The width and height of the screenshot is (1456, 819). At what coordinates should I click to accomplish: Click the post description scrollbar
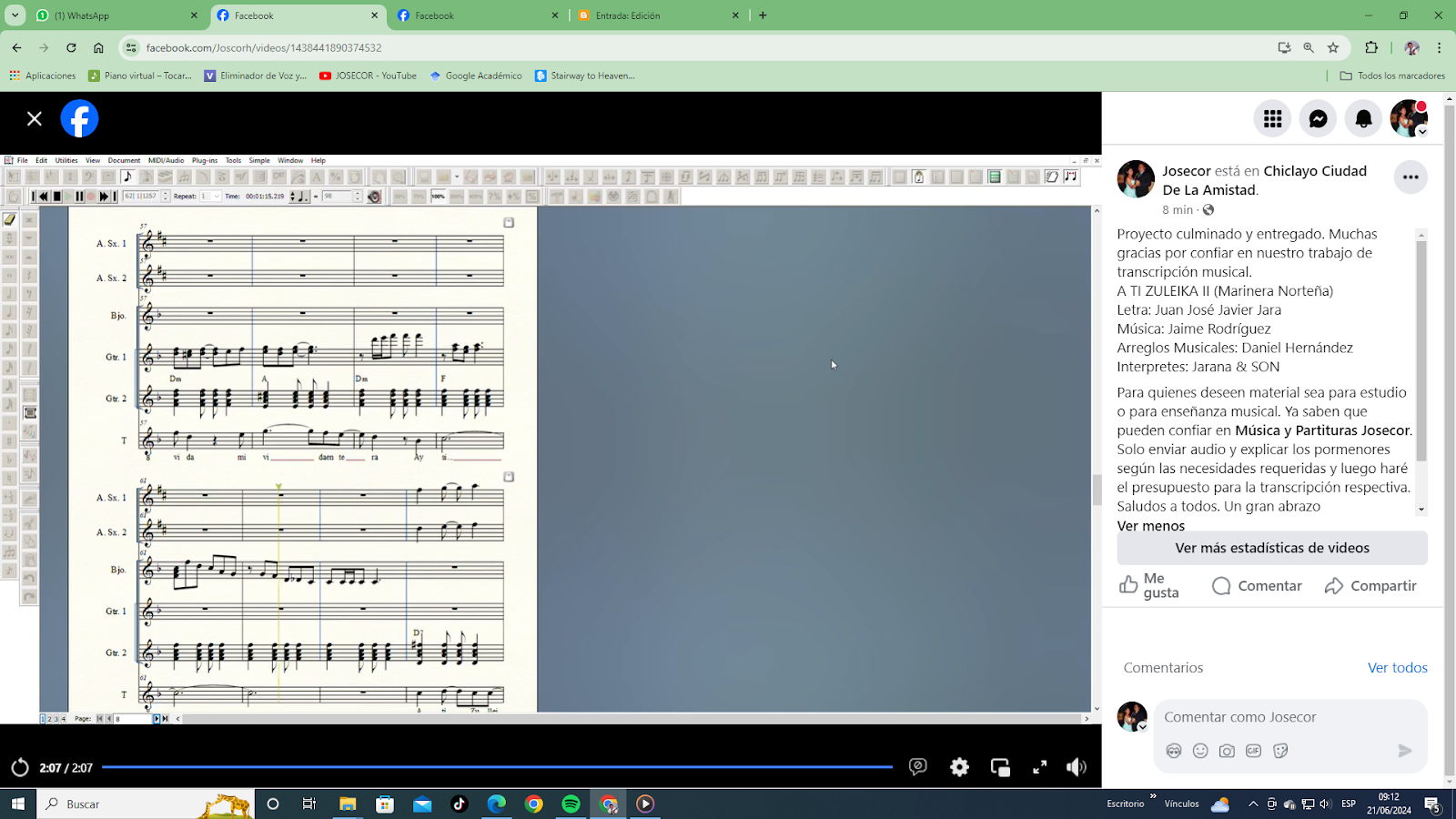1421,350
